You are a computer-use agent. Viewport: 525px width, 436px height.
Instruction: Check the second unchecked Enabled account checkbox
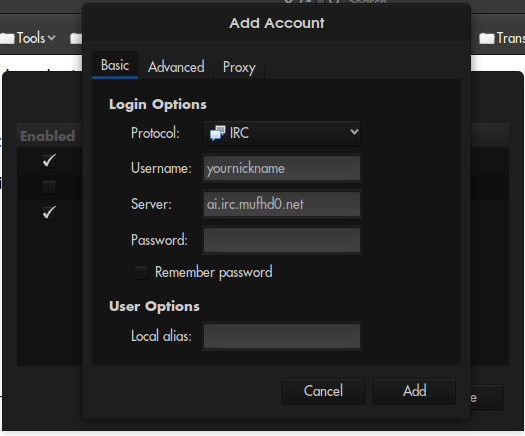click(x=49, y=187)
